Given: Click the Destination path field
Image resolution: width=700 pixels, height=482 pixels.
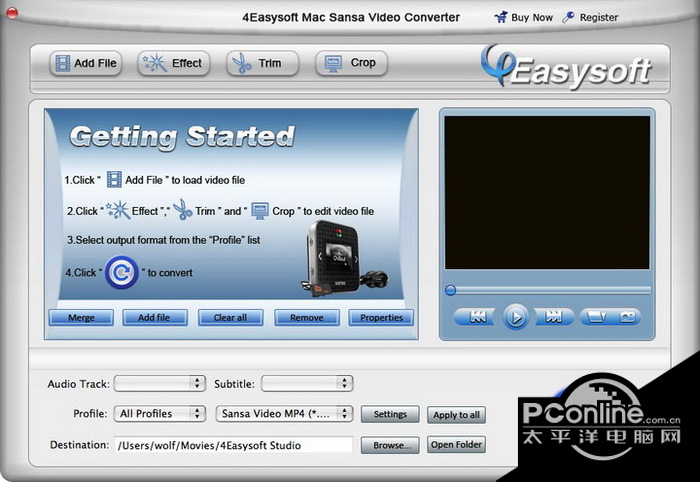Looking at the screenshot, I should 233,445.
